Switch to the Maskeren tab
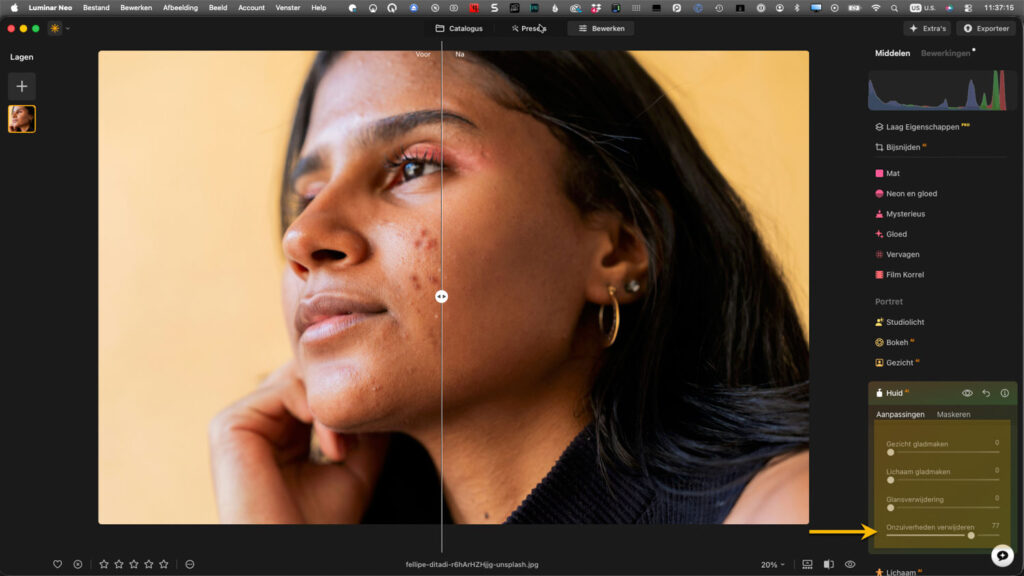 953,415
